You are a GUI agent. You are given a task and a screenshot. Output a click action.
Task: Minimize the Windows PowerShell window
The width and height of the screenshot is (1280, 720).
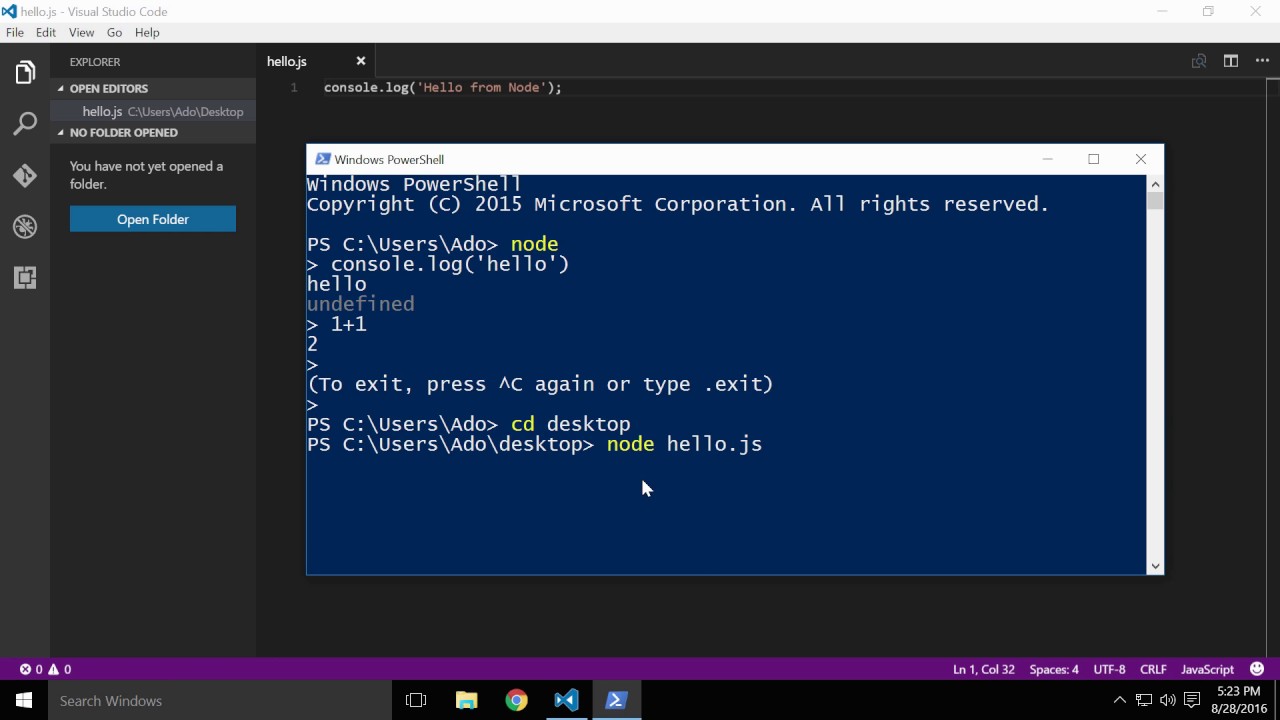1047,159
